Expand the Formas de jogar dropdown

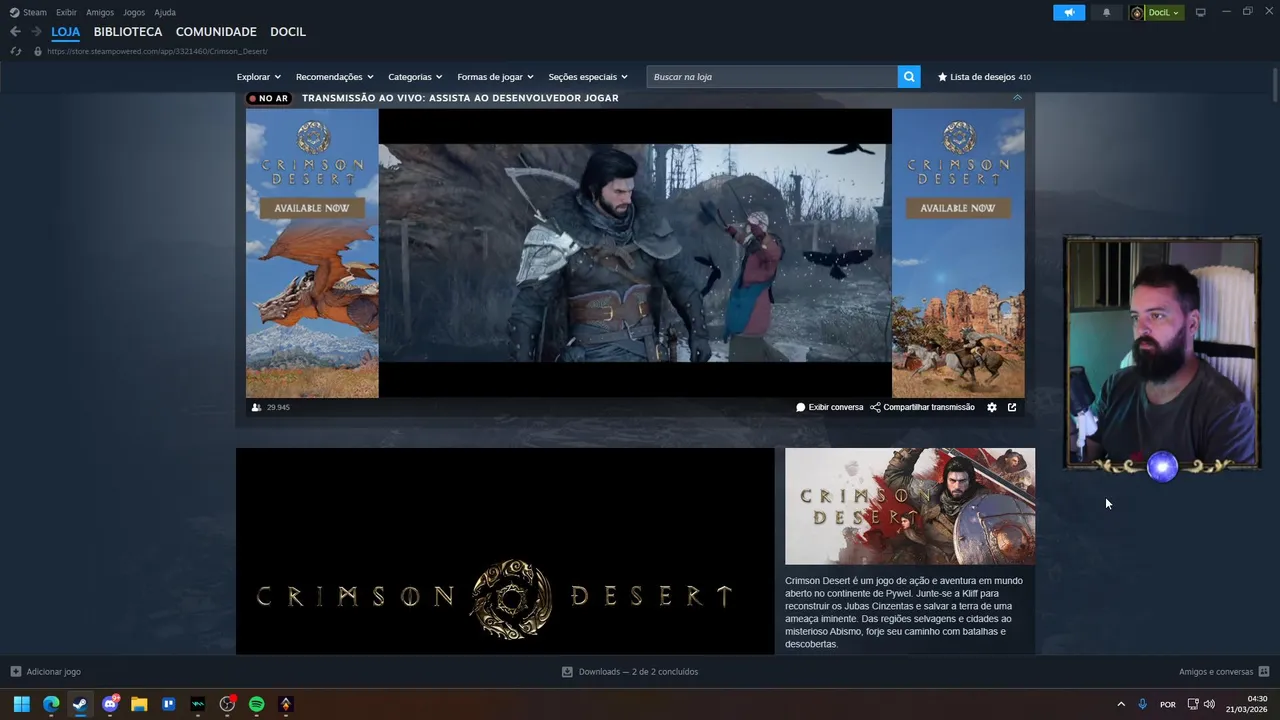pyautogui.click(x=495, y=77)
